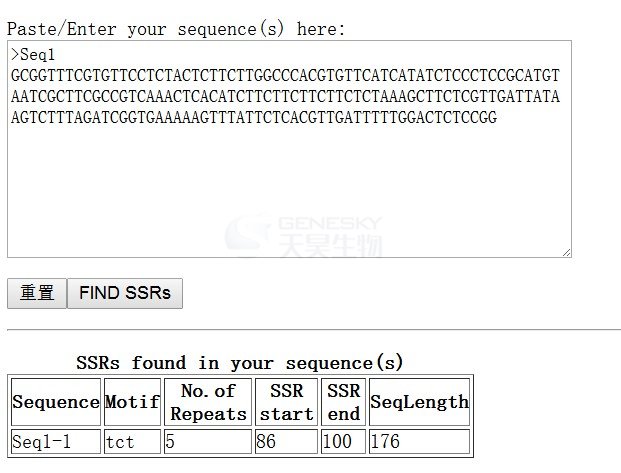This screenshot has height=473, width=621.
Task: Select the SSR end value 100
Action: click(x=343, y=441)
